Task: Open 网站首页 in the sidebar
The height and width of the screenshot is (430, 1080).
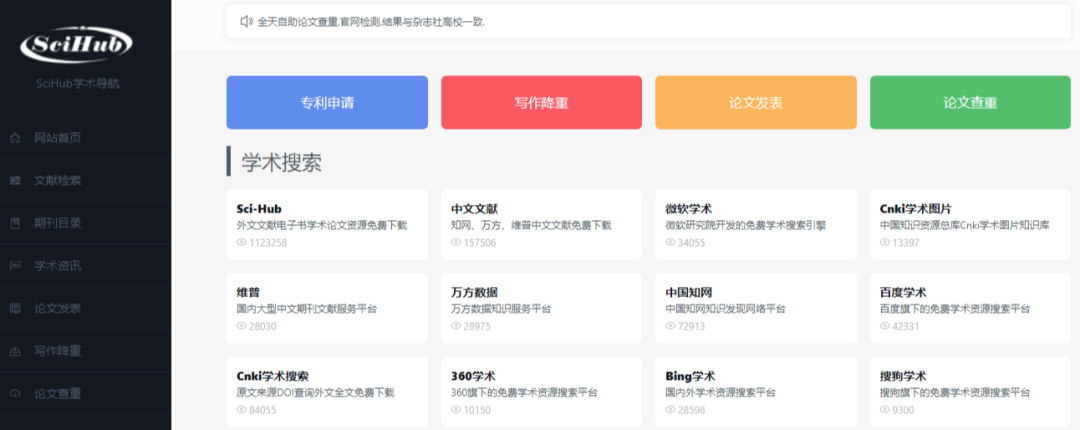Action: 85,139
